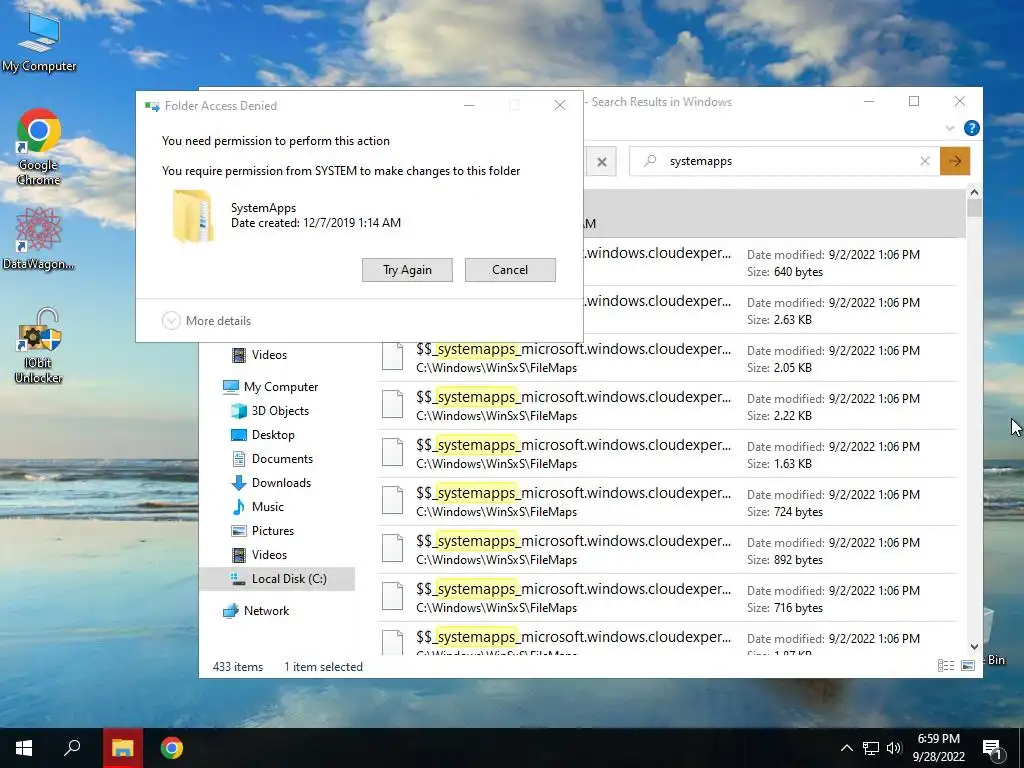
Task: Switch to details view in status bar
Action: tap(946, 665)
